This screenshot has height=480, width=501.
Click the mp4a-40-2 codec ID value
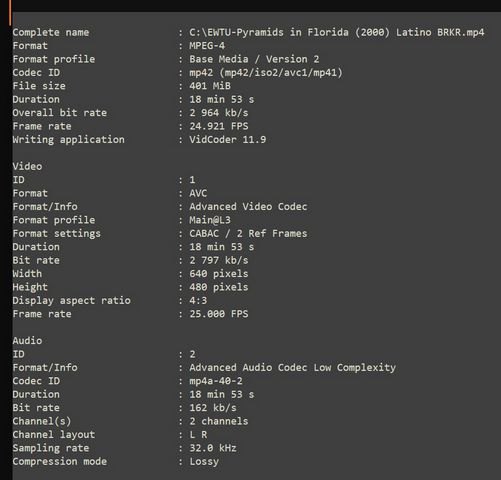(216, 381)
